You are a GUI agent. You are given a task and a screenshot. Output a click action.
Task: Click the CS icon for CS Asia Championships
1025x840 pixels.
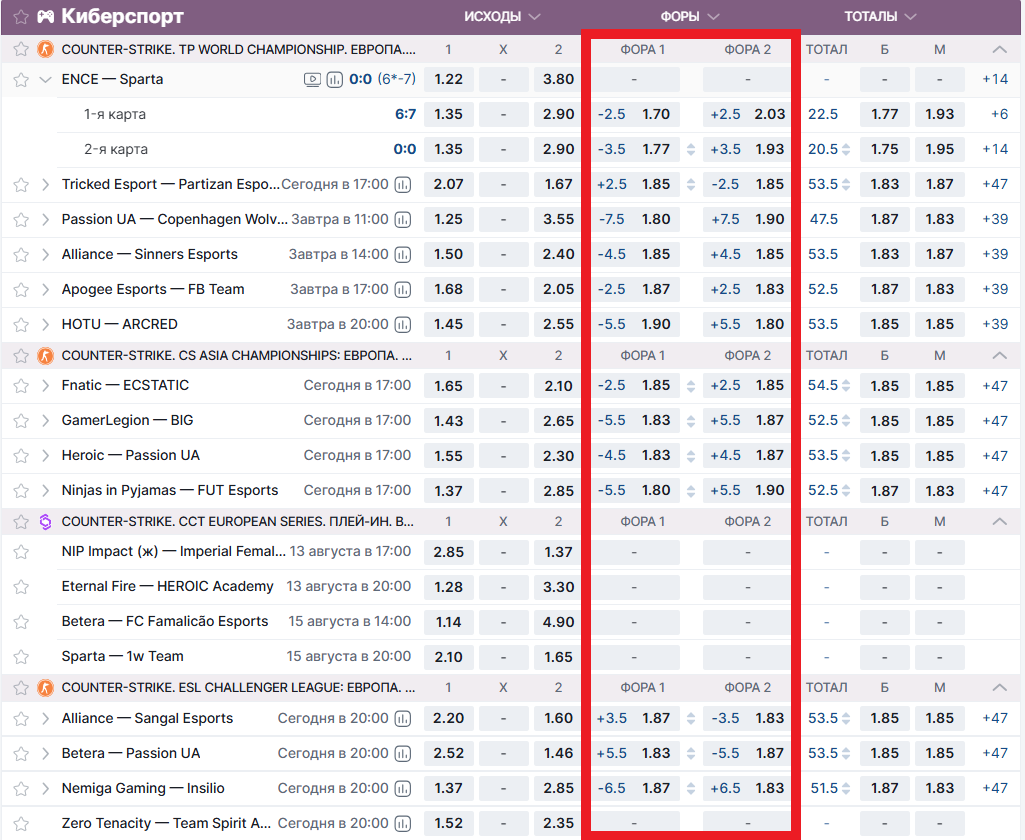click(45, 356)
